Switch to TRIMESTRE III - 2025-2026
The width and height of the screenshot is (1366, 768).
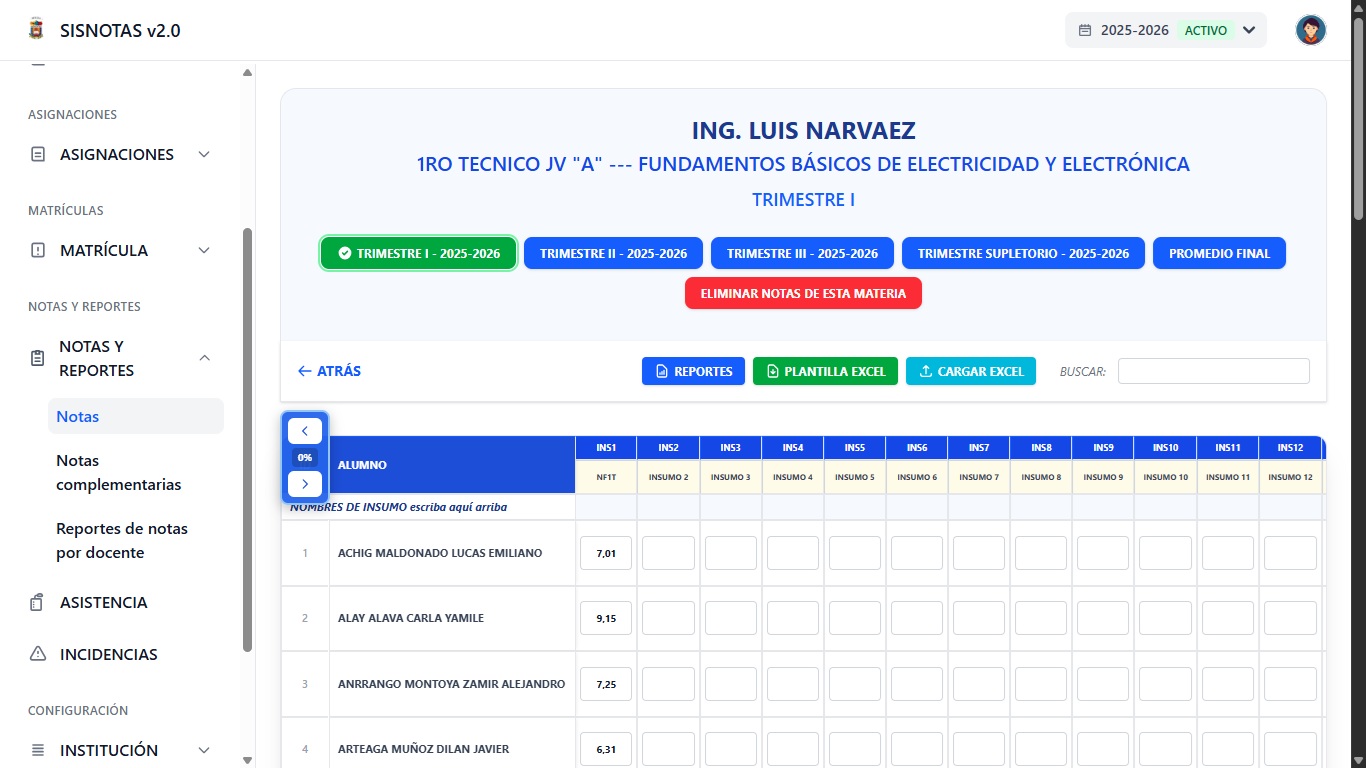point(802,253)
